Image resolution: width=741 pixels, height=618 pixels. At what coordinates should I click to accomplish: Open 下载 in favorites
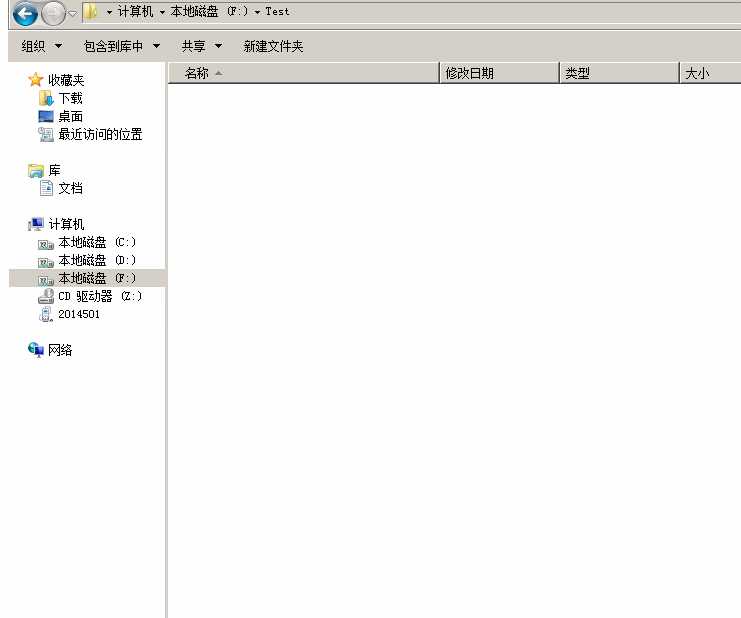[70, 98]
